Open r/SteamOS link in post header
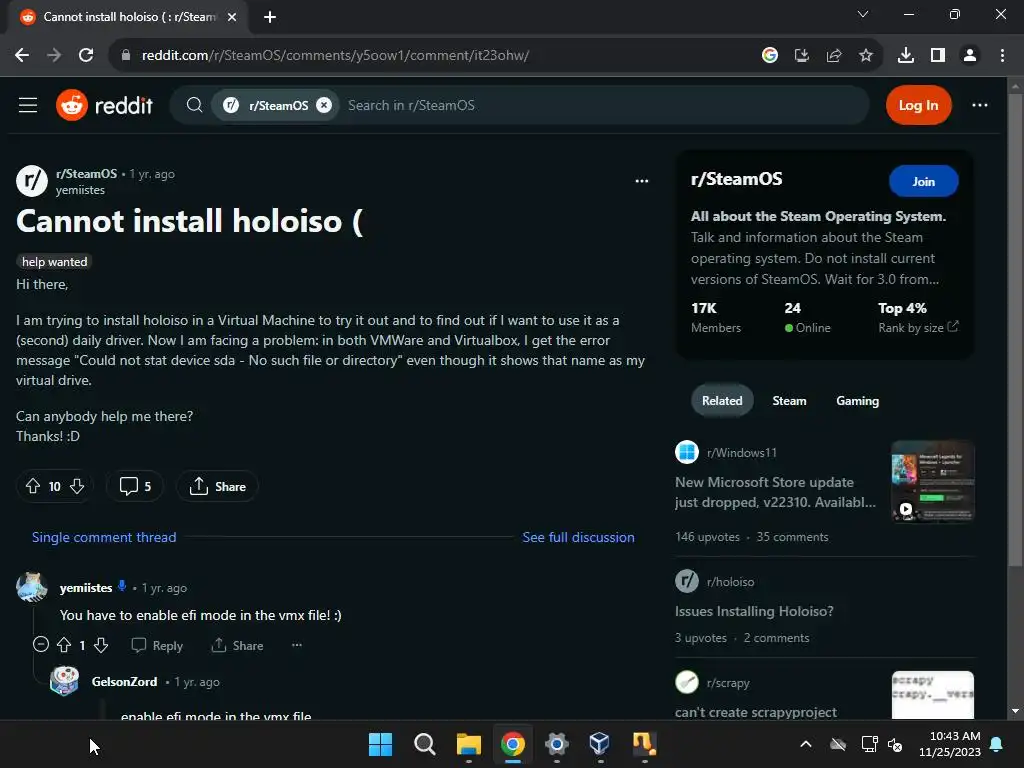The image size is (1024, 768). (86, 174)
